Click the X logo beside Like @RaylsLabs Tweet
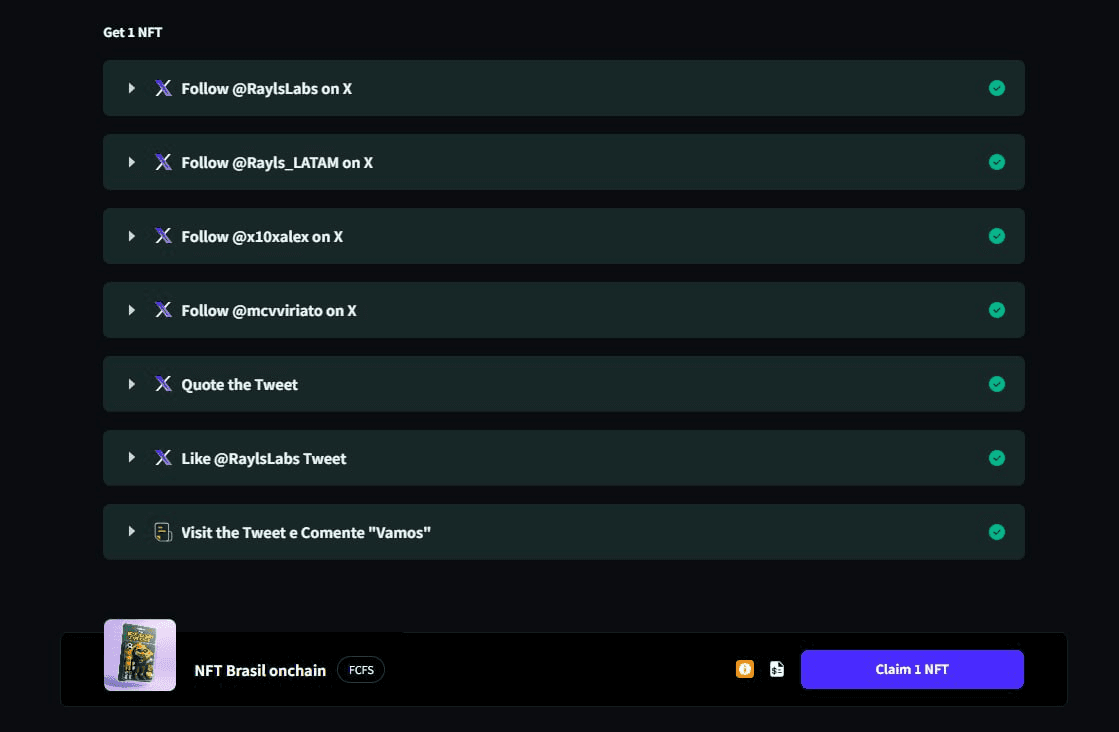The width and height of the screenshot is (1119, 732). (x=163, y=458)
